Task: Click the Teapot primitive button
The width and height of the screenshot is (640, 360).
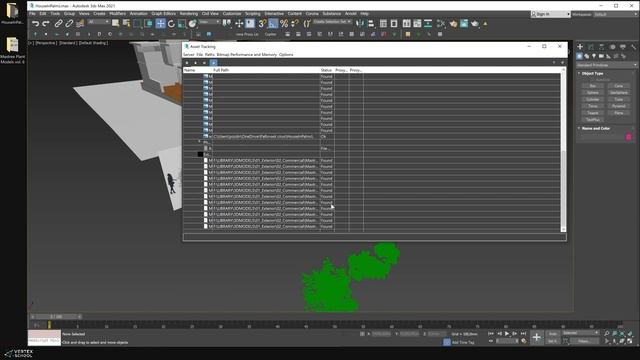Action: [x=593, y=113]
